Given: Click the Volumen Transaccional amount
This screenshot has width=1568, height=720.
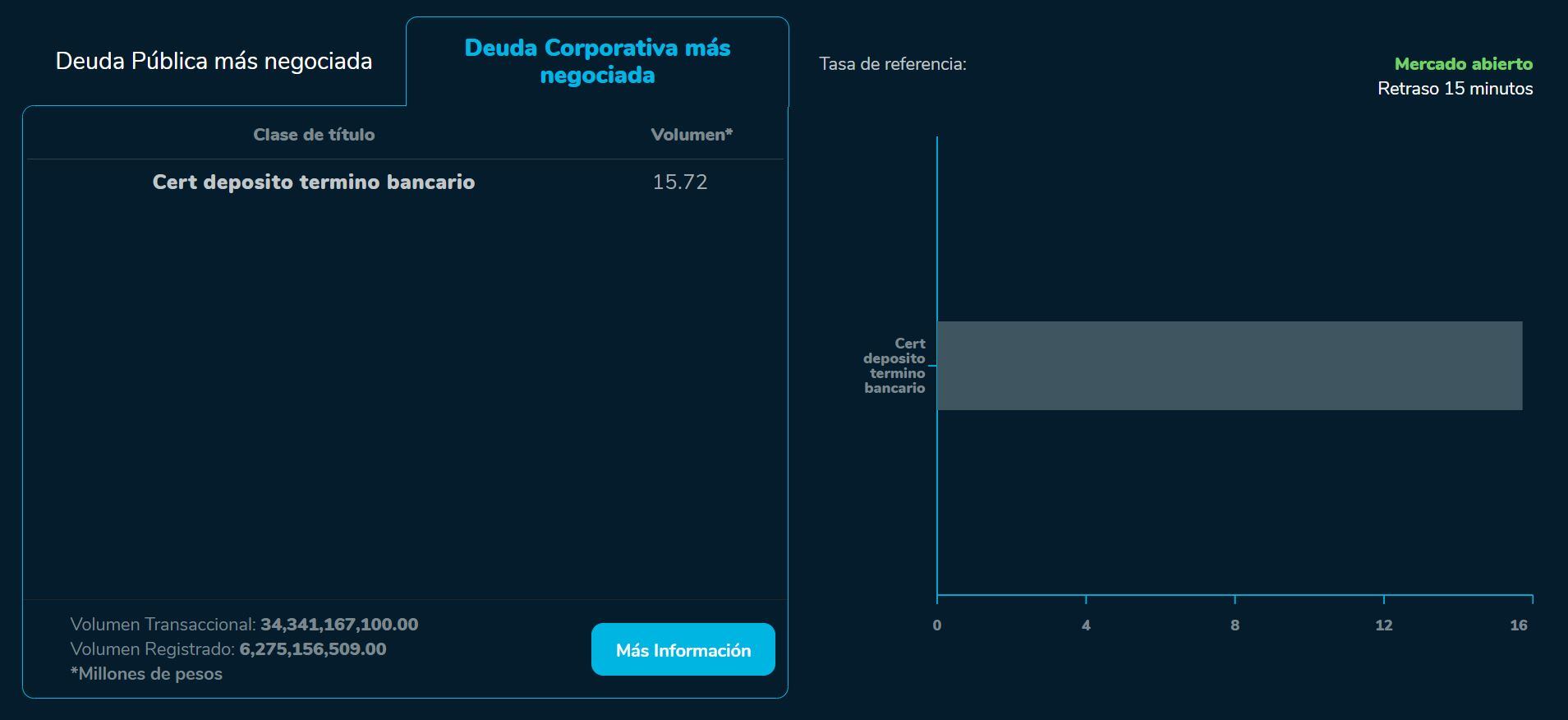Looking at the screenshot, I should click(x=339, y=625).
